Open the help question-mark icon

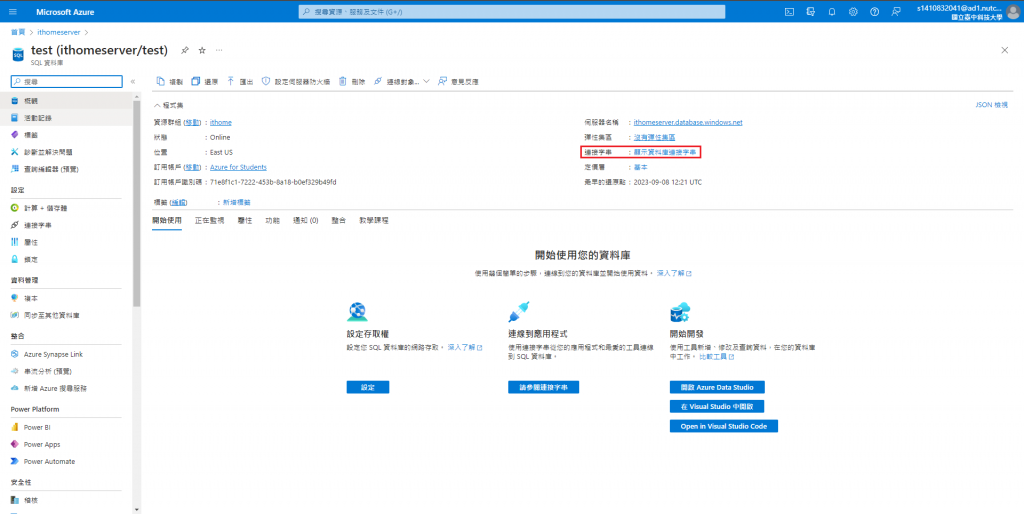874,12
